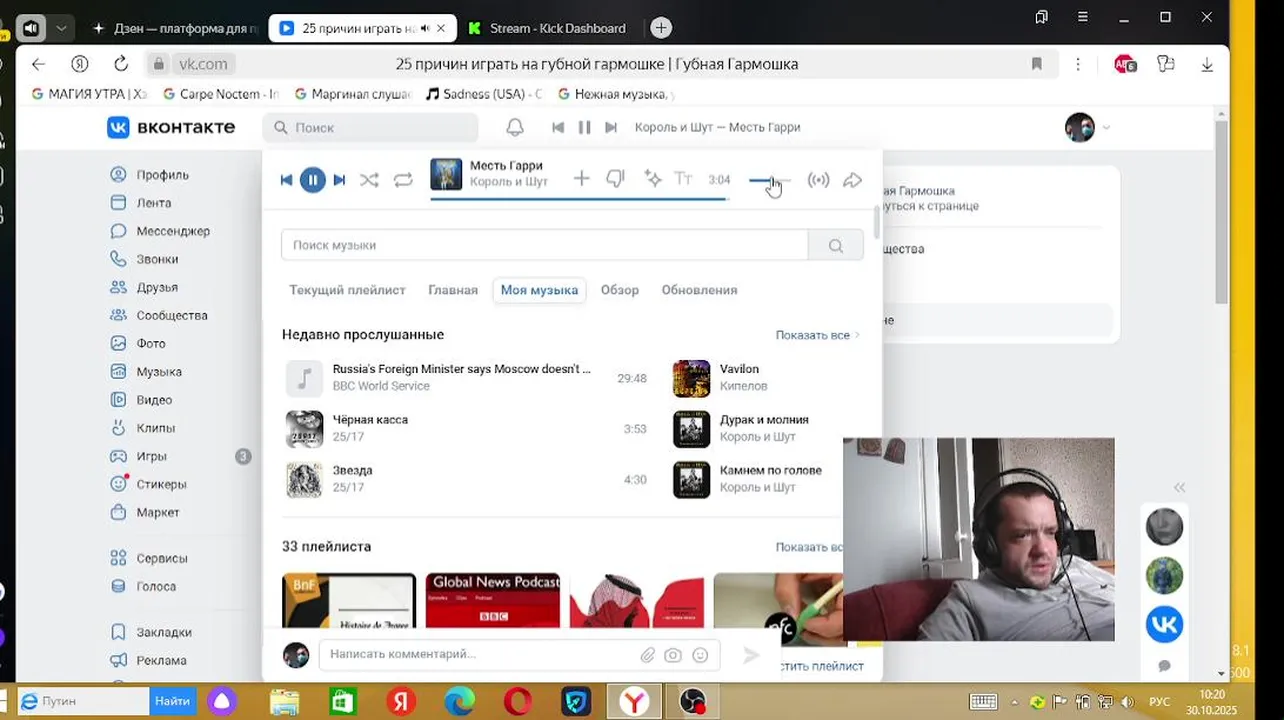Toggle repeat mode
The width and height of the screenshot is (1284, 720).
[x=403, y=180]
